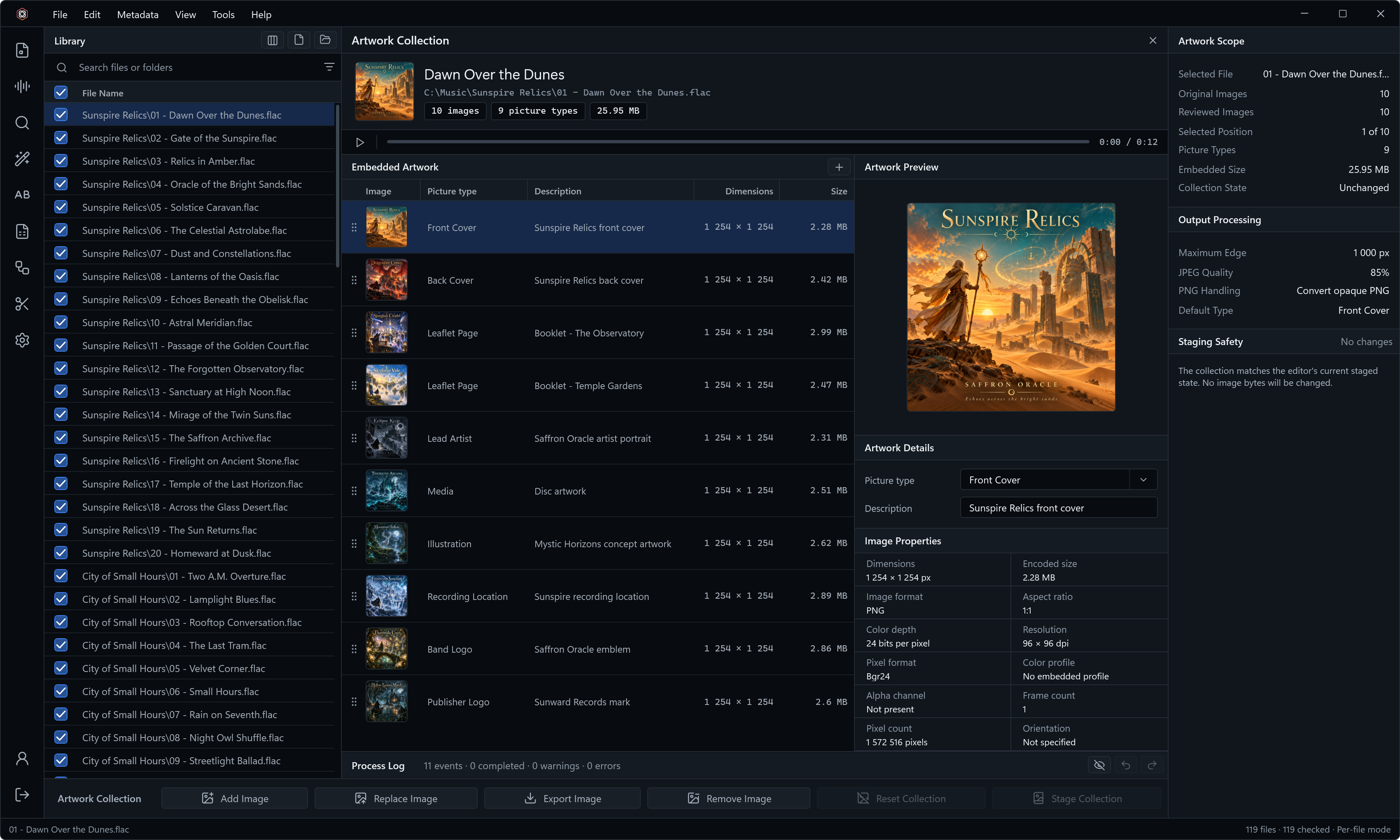Click the open folder icon in Library header
Viewport: 1400px width, 840px height.
325,40
